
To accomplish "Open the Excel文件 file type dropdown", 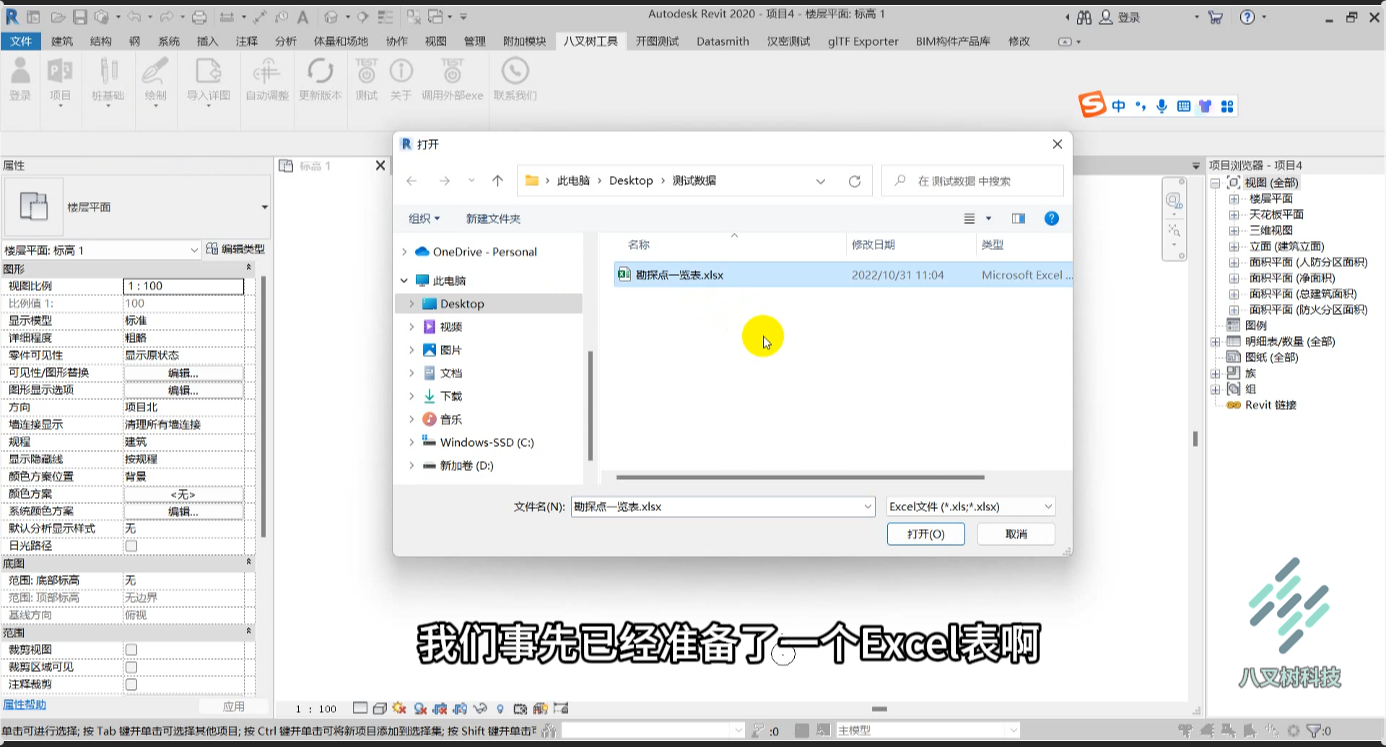I will [x=970, y=507].
